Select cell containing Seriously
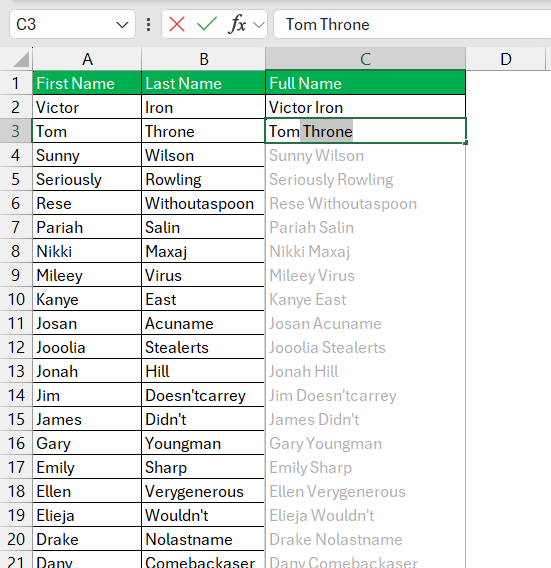The width and height of the screenshot is (551, 568). (x=87, y=179)
